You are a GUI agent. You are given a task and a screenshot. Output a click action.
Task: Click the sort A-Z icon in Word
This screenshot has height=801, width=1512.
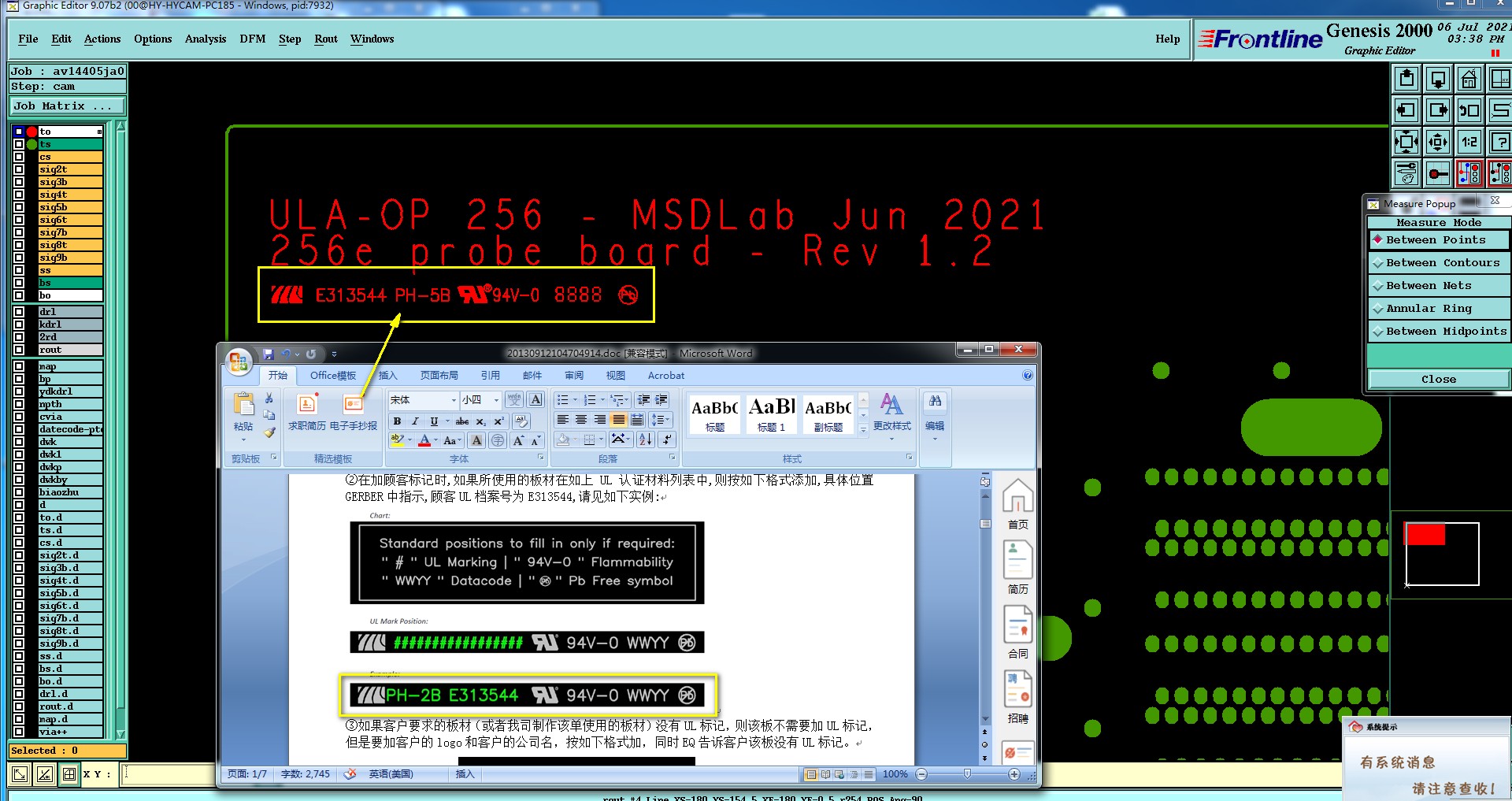tap(646, 439)
